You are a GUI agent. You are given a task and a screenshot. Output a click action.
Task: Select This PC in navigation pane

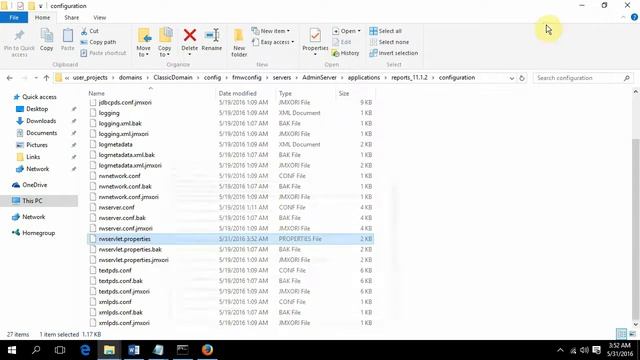click(32, 201)
